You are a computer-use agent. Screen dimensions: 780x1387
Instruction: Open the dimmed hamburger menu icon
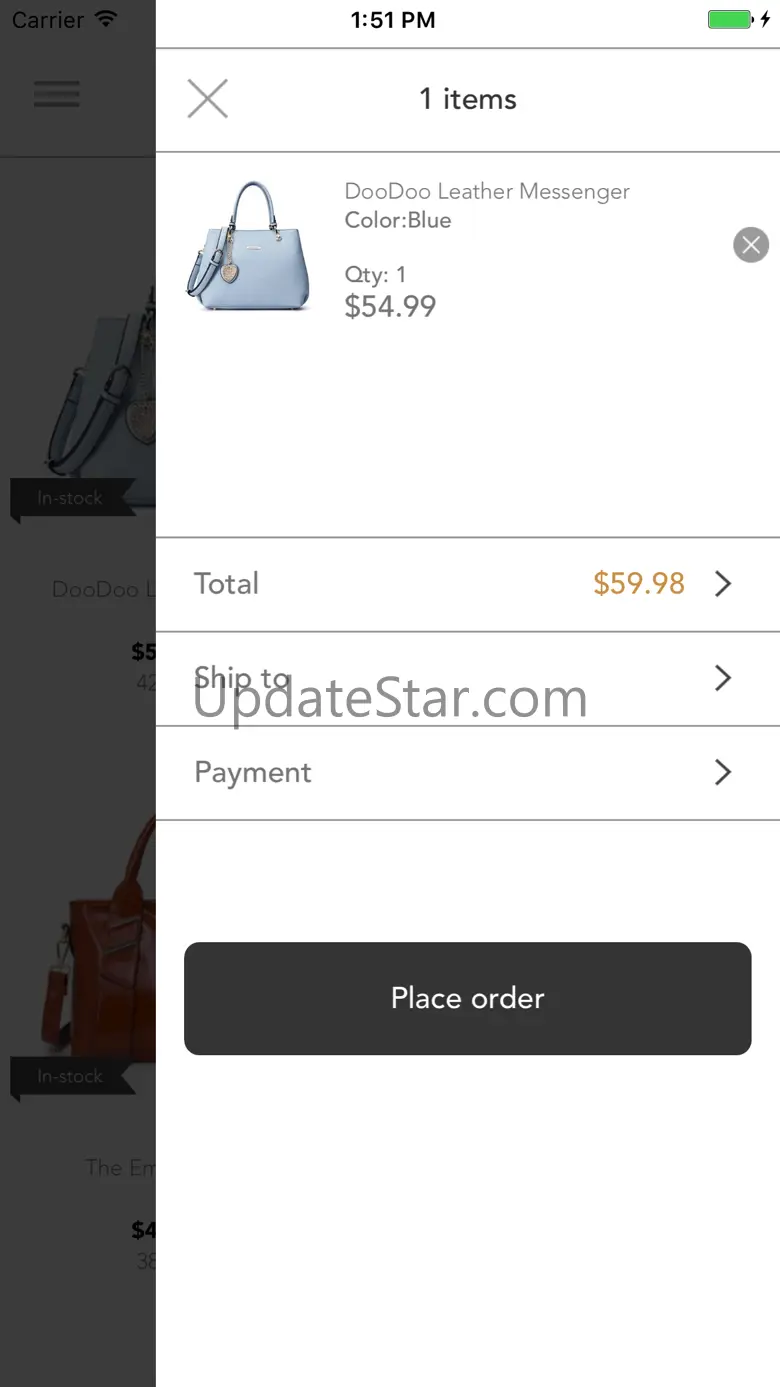coord(57,94)
